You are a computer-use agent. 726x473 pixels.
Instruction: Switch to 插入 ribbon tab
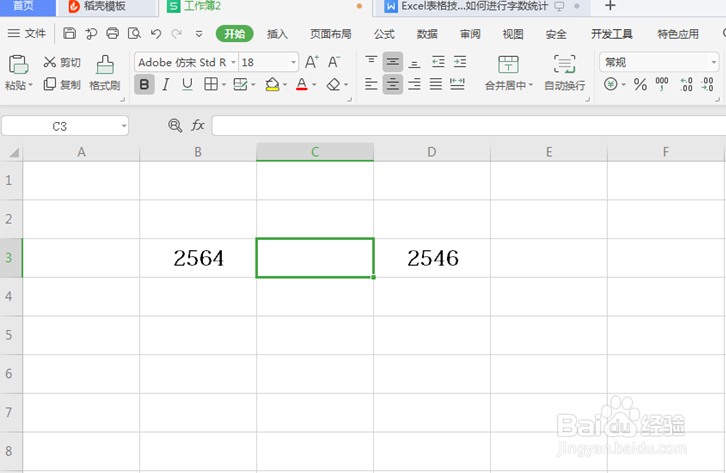tap(277, 34)
